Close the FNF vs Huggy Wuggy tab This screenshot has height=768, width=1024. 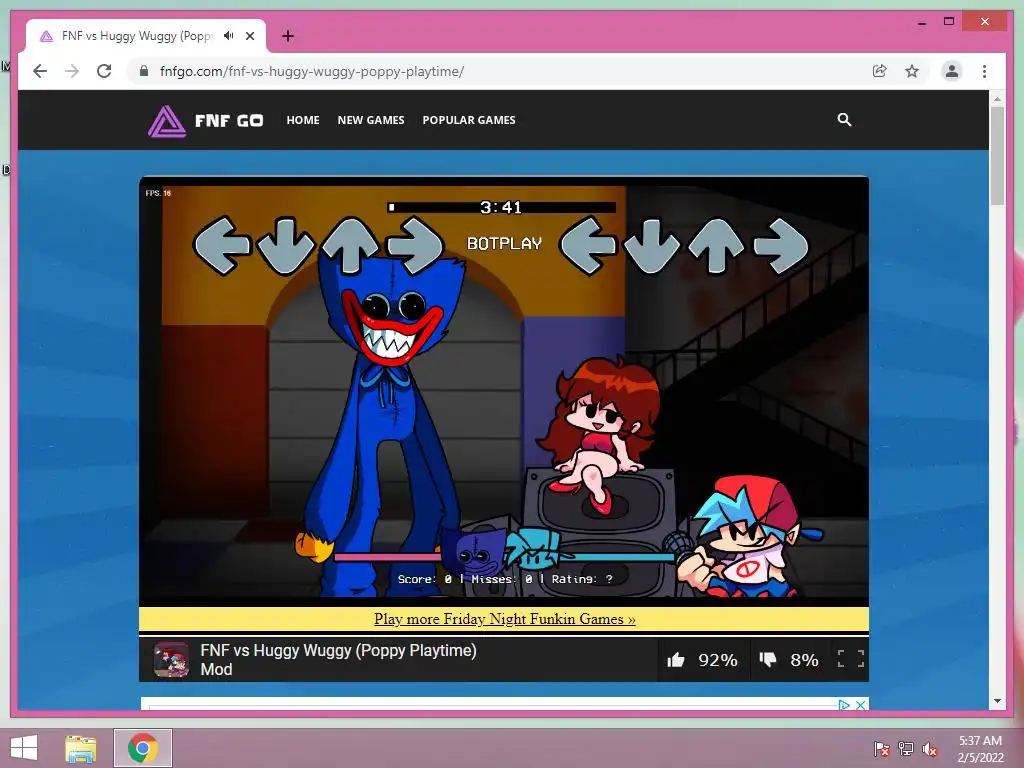[250, 36]
